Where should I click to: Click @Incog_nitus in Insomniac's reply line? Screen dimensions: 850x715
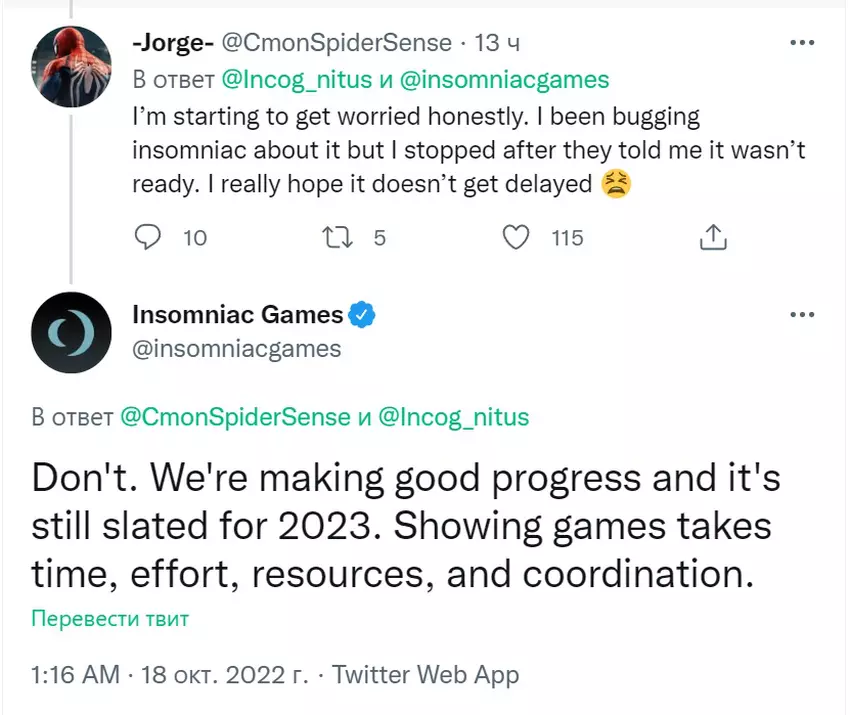click(x=454, y=417)
